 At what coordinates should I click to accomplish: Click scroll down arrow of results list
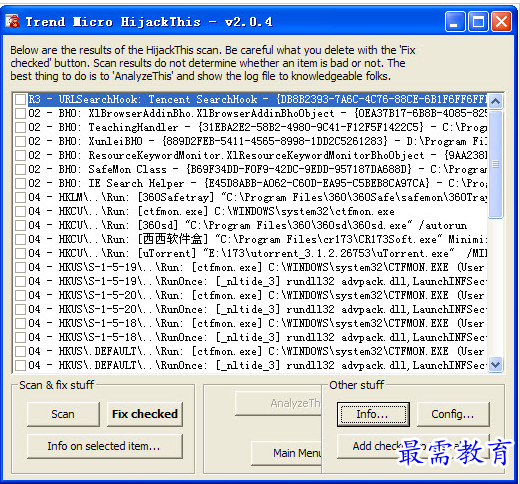496,364
